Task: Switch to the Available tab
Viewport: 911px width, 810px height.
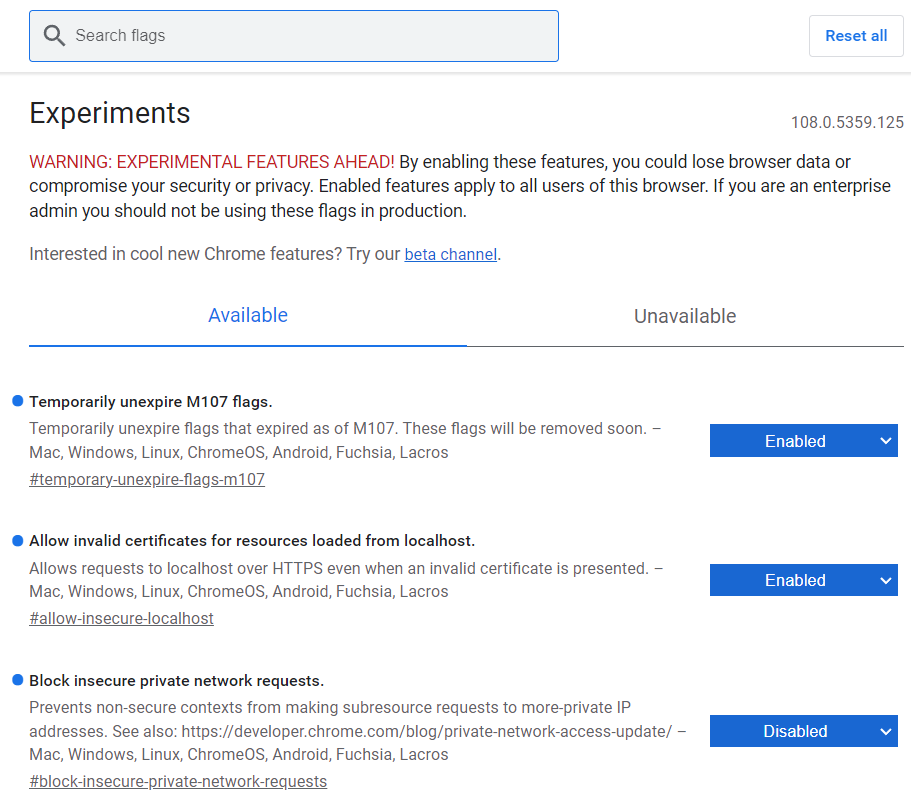Action: pyautogui.click(x=248, y=316)
